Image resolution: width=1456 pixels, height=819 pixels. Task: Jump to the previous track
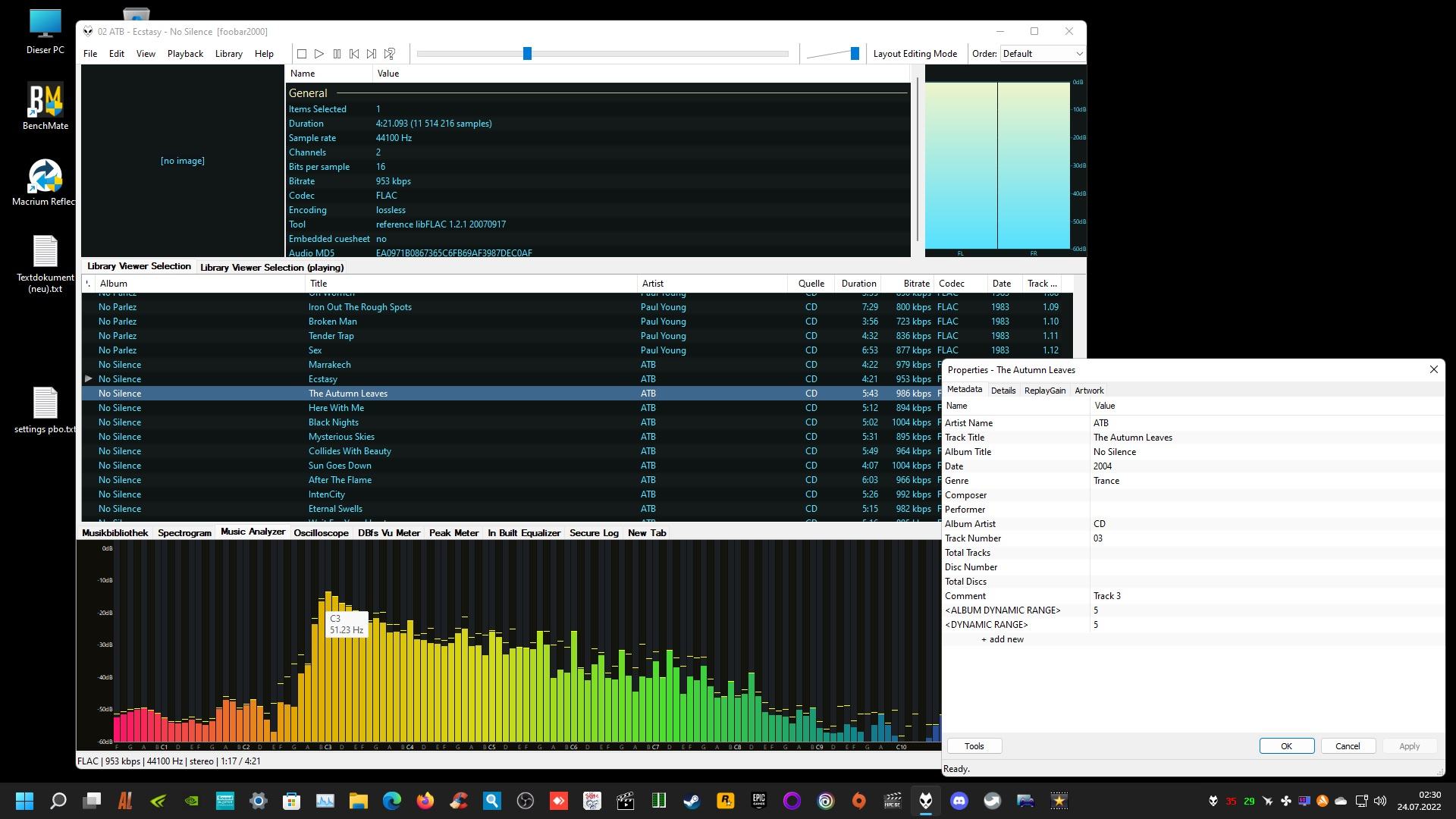[354, 54]
